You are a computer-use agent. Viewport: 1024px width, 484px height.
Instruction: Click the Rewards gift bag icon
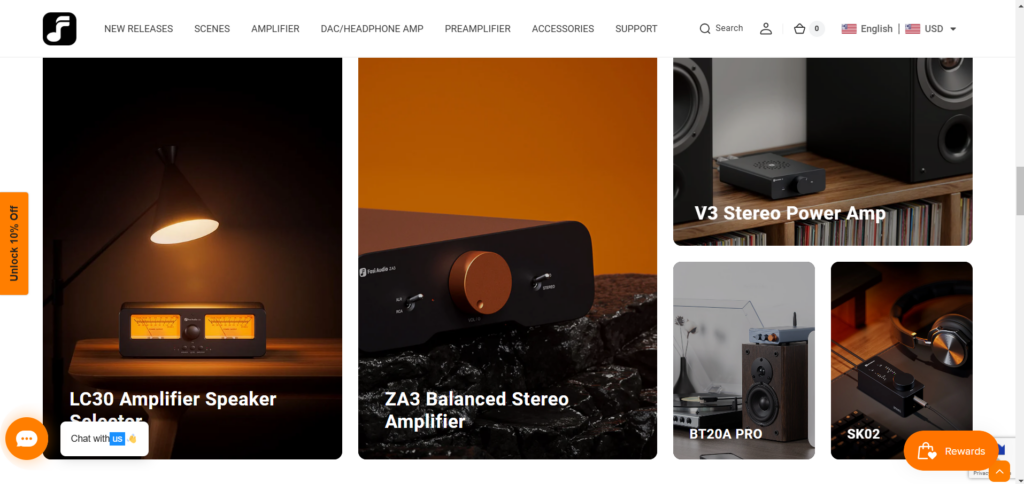point(927,451)
